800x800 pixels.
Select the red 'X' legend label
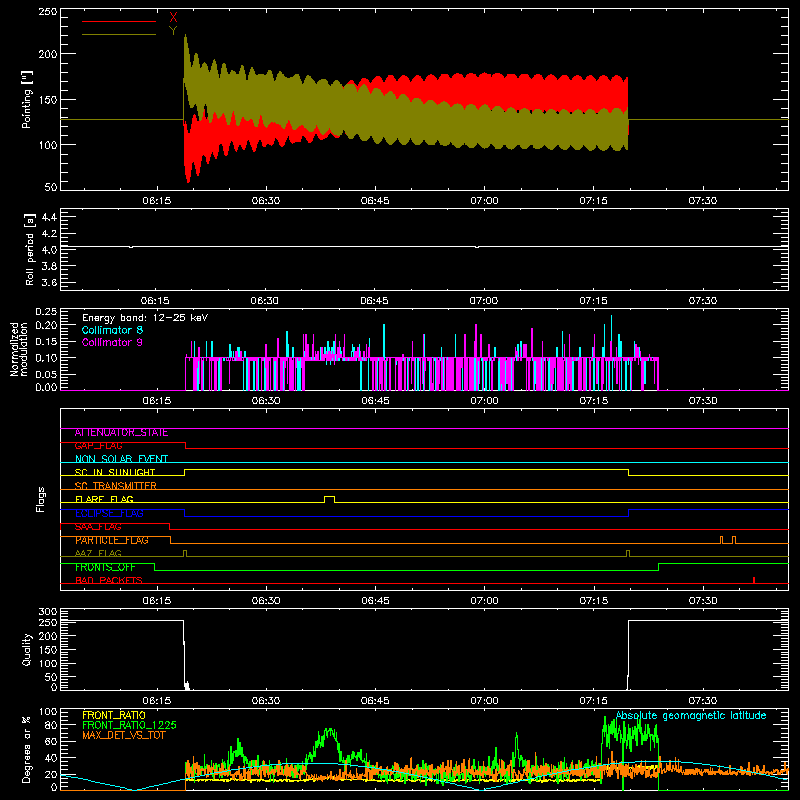tap(173, 18)
